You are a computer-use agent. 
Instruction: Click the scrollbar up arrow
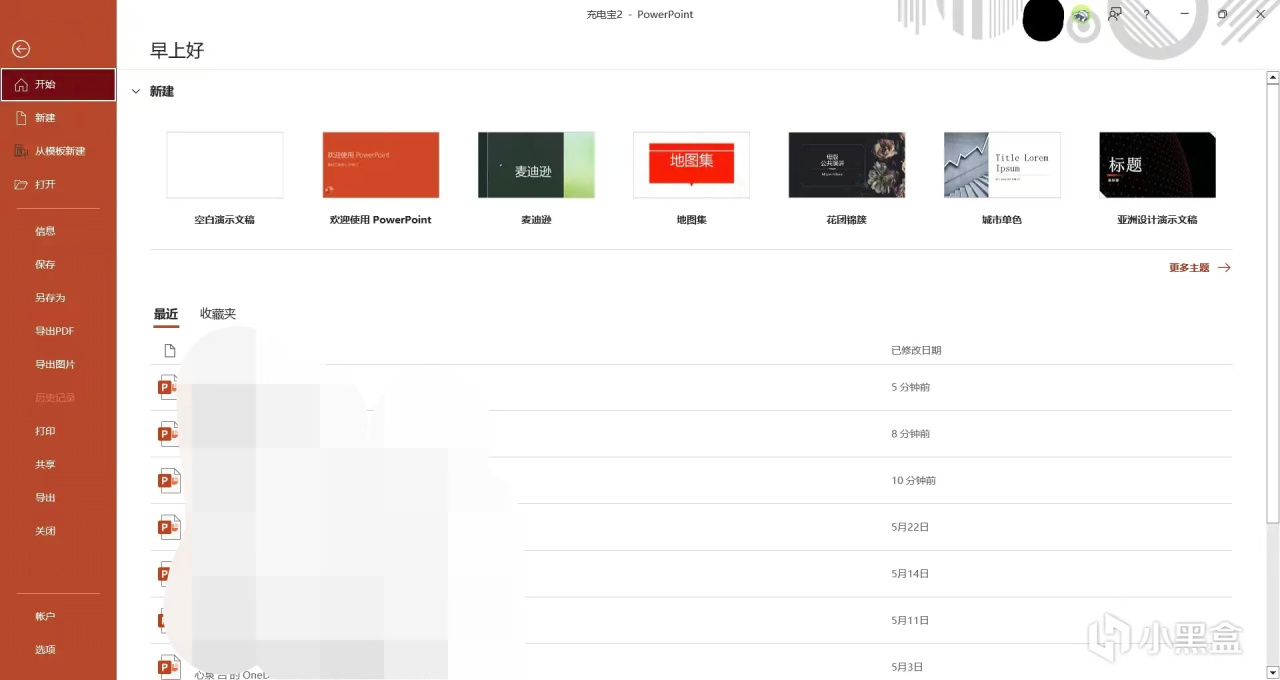click(x=1272, y=76)
